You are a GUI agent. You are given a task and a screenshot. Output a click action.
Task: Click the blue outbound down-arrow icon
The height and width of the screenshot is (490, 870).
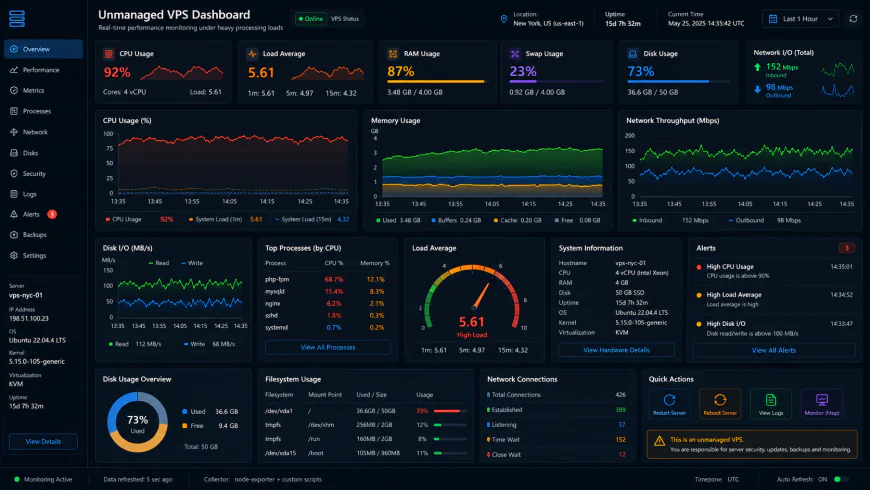click(757, 89)
